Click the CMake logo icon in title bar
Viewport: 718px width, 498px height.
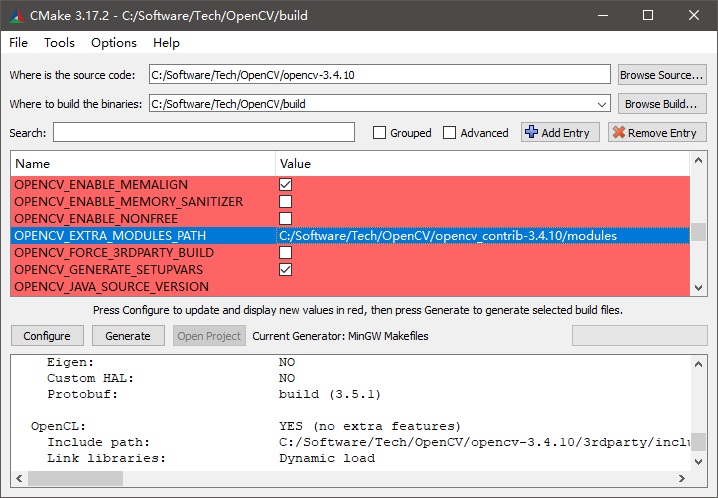[x=16, y=16]
